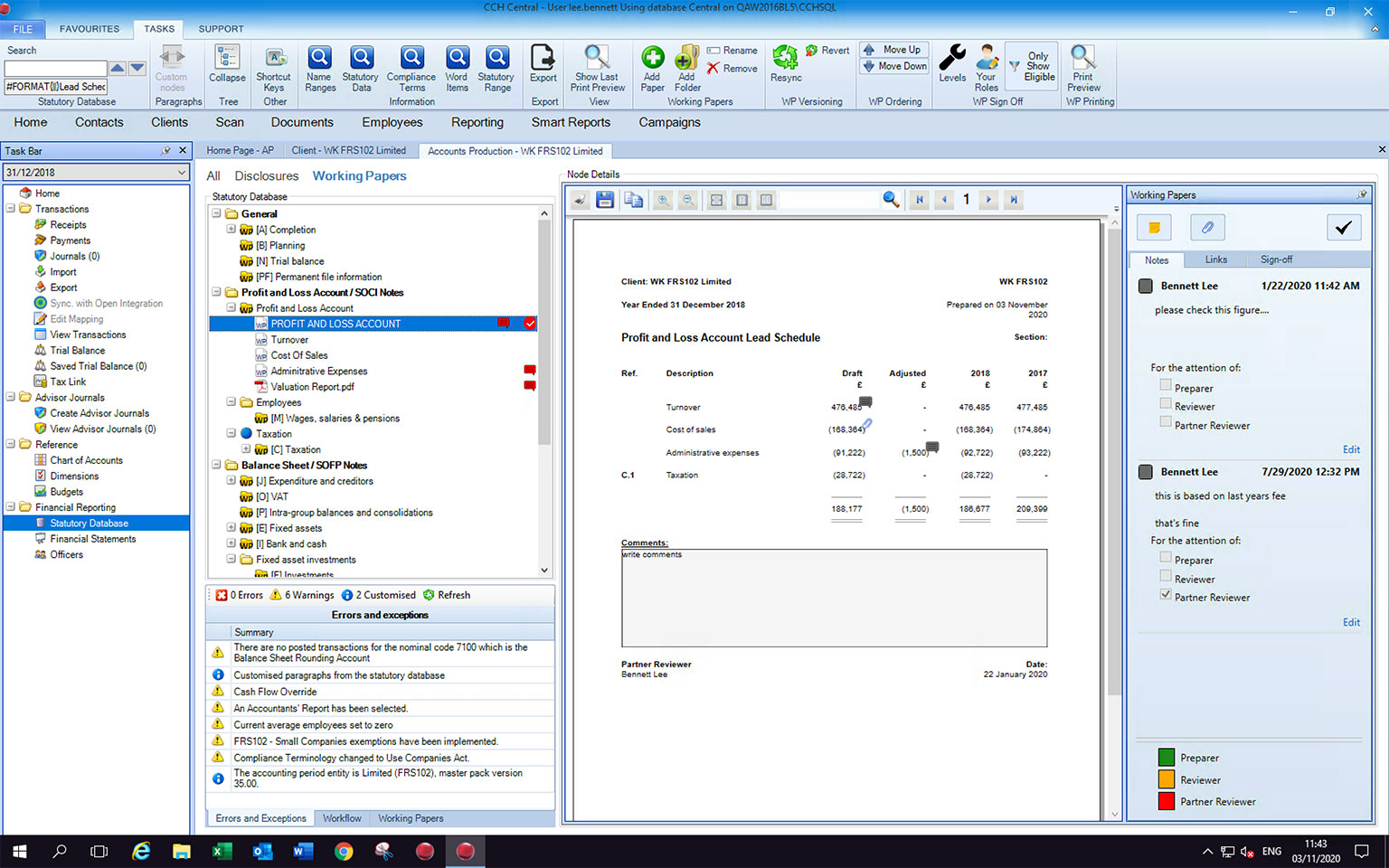This screenshot has height=868, width=1389.
Task: Click the write comments text box
Action: [x=834, y=598]
